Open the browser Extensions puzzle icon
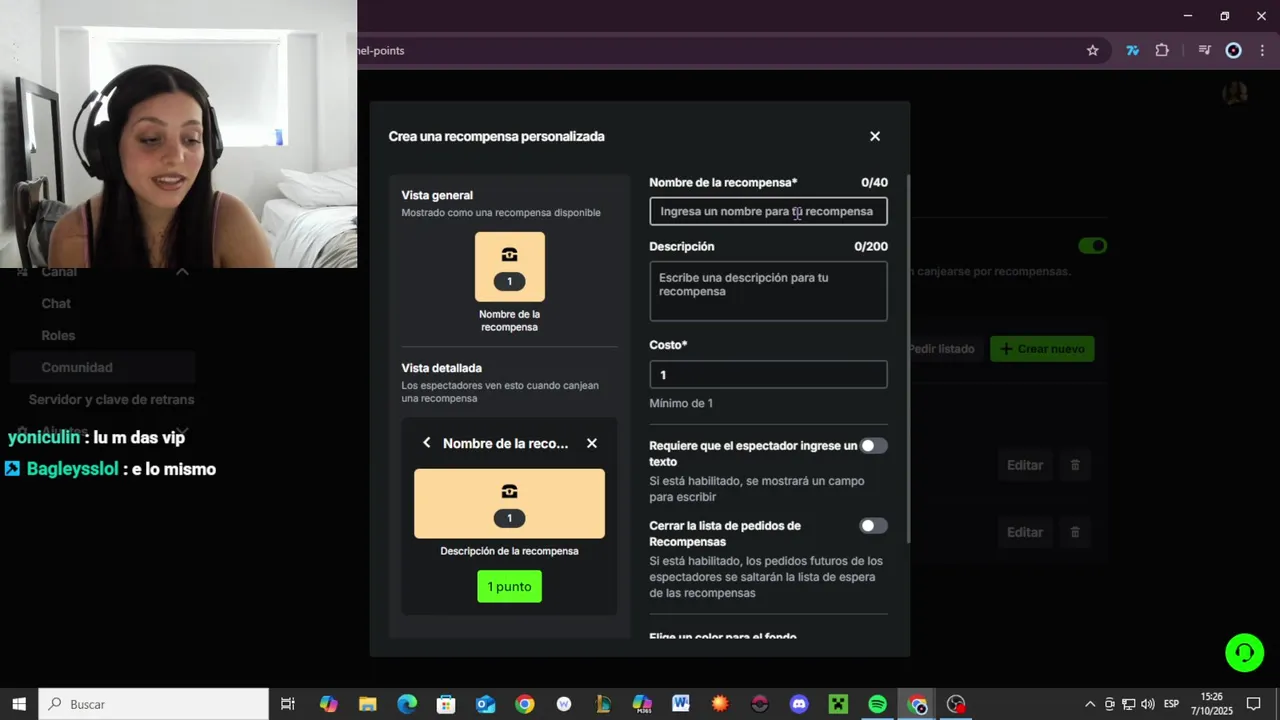 [x=1162, y=50]
